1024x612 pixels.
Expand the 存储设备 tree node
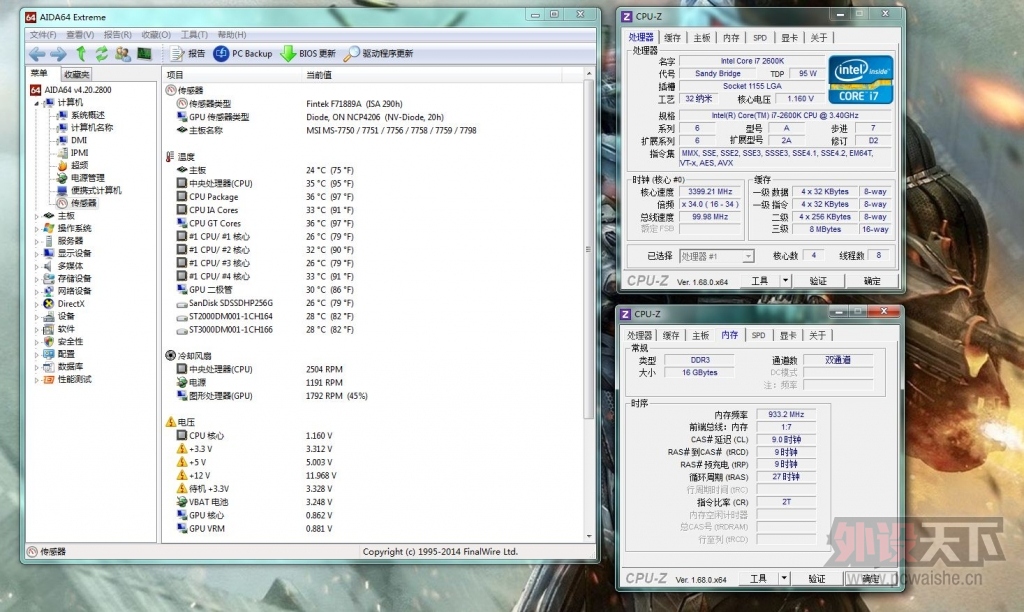tap(37, 278)
